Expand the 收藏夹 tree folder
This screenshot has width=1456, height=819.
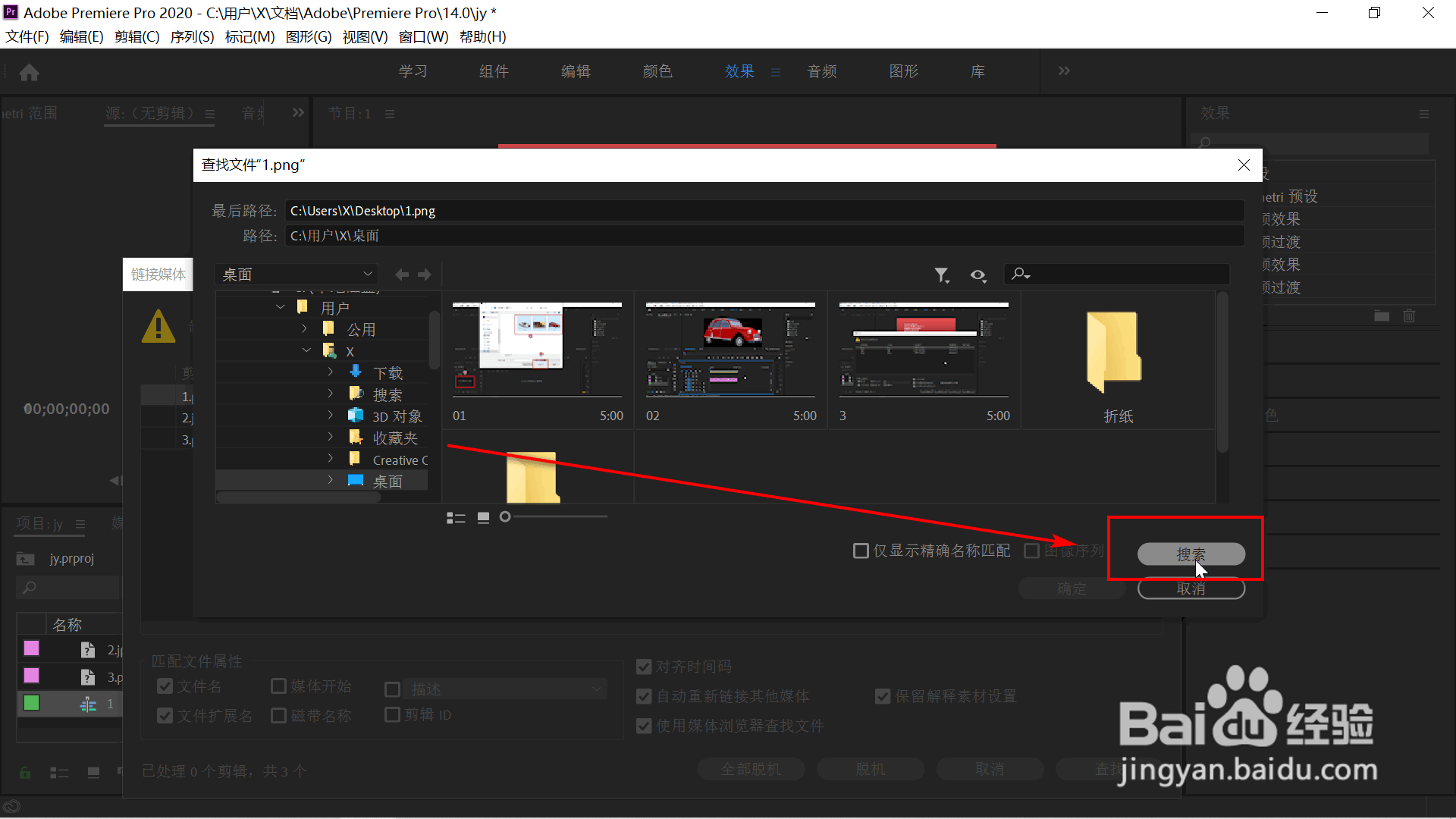[x=331, y=437]
